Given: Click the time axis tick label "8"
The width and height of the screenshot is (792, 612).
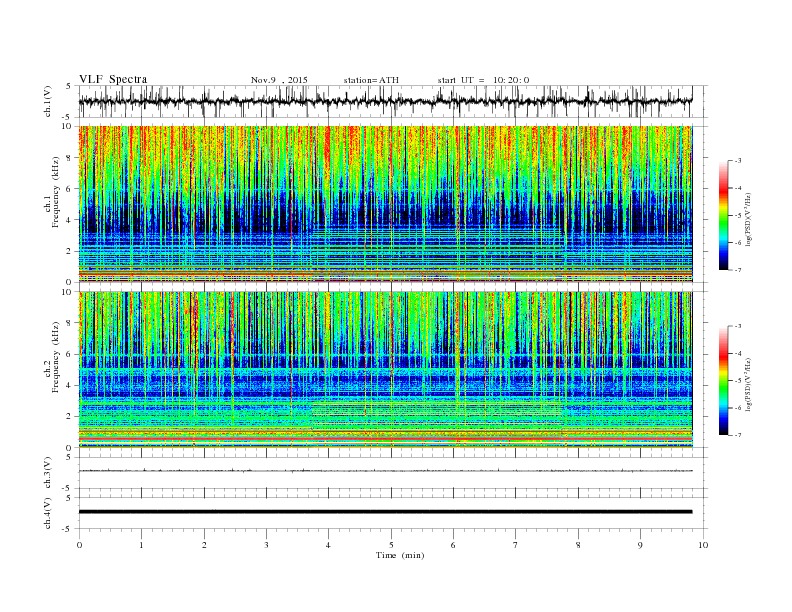Looking at the screenshot, I should tap(578, 545).
